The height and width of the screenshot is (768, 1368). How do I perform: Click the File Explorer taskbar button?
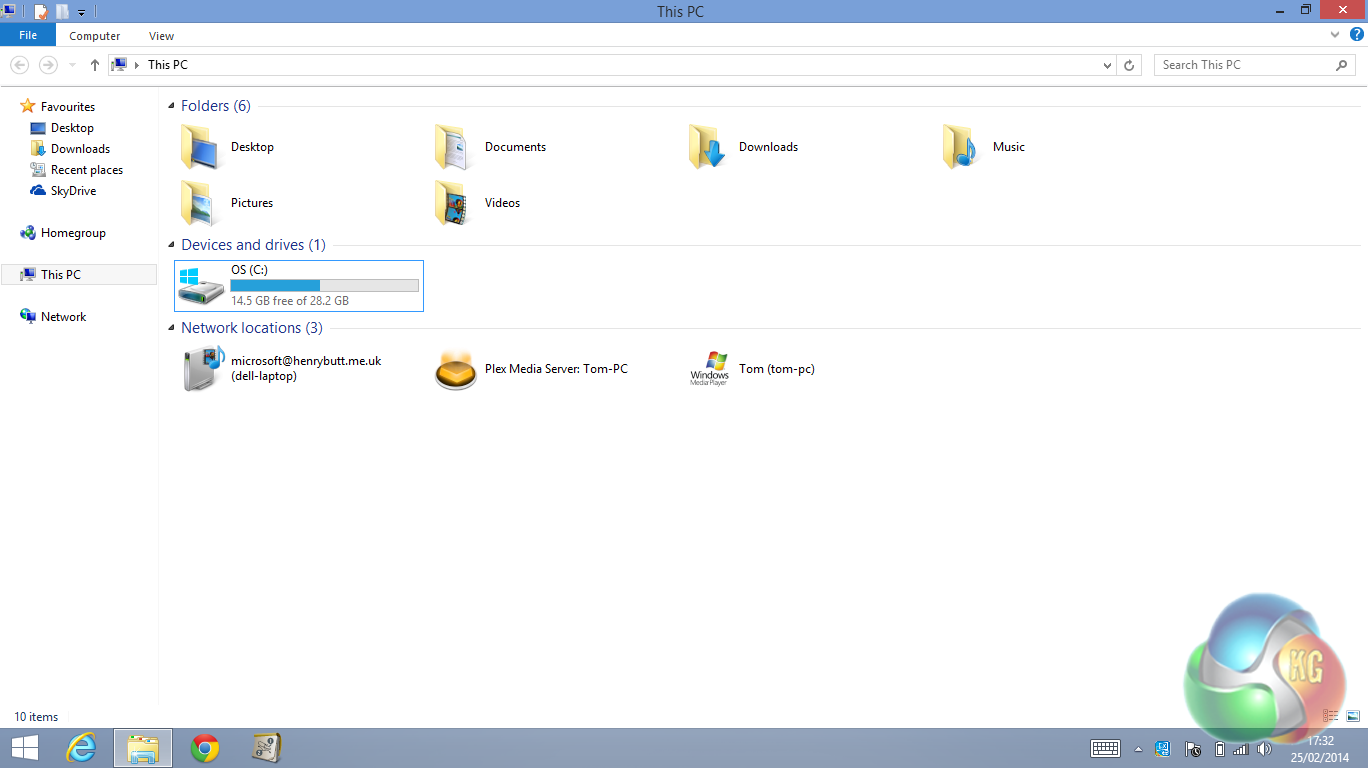click(143, 748)
